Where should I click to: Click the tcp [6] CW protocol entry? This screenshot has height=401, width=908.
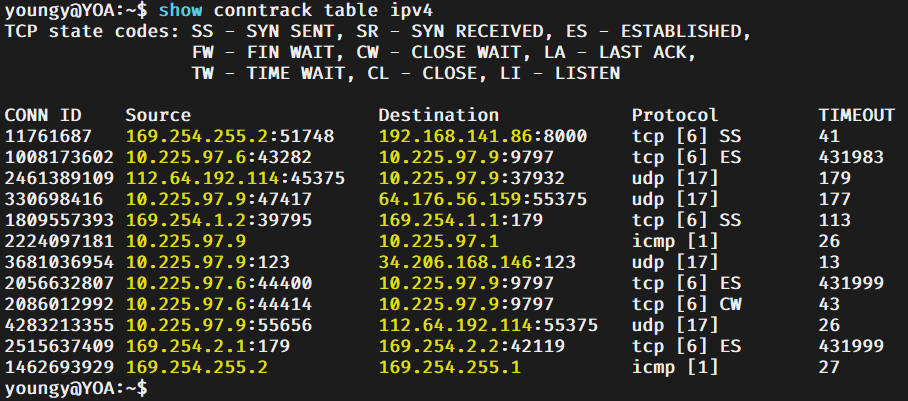[x=686, y=304]
